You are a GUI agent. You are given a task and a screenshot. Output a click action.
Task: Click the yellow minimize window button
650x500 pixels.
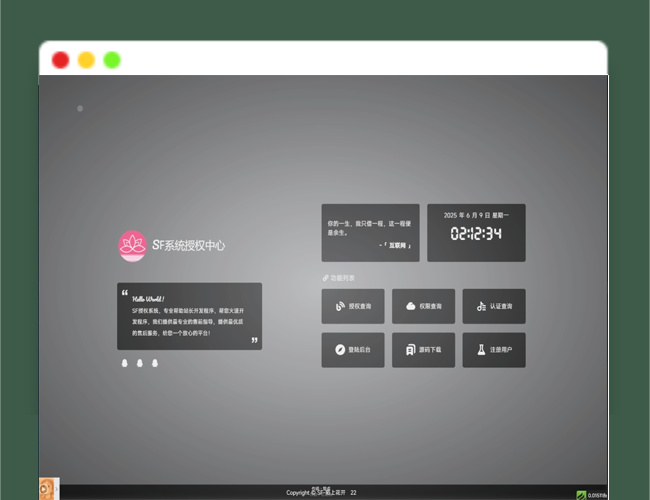[86, 60]
